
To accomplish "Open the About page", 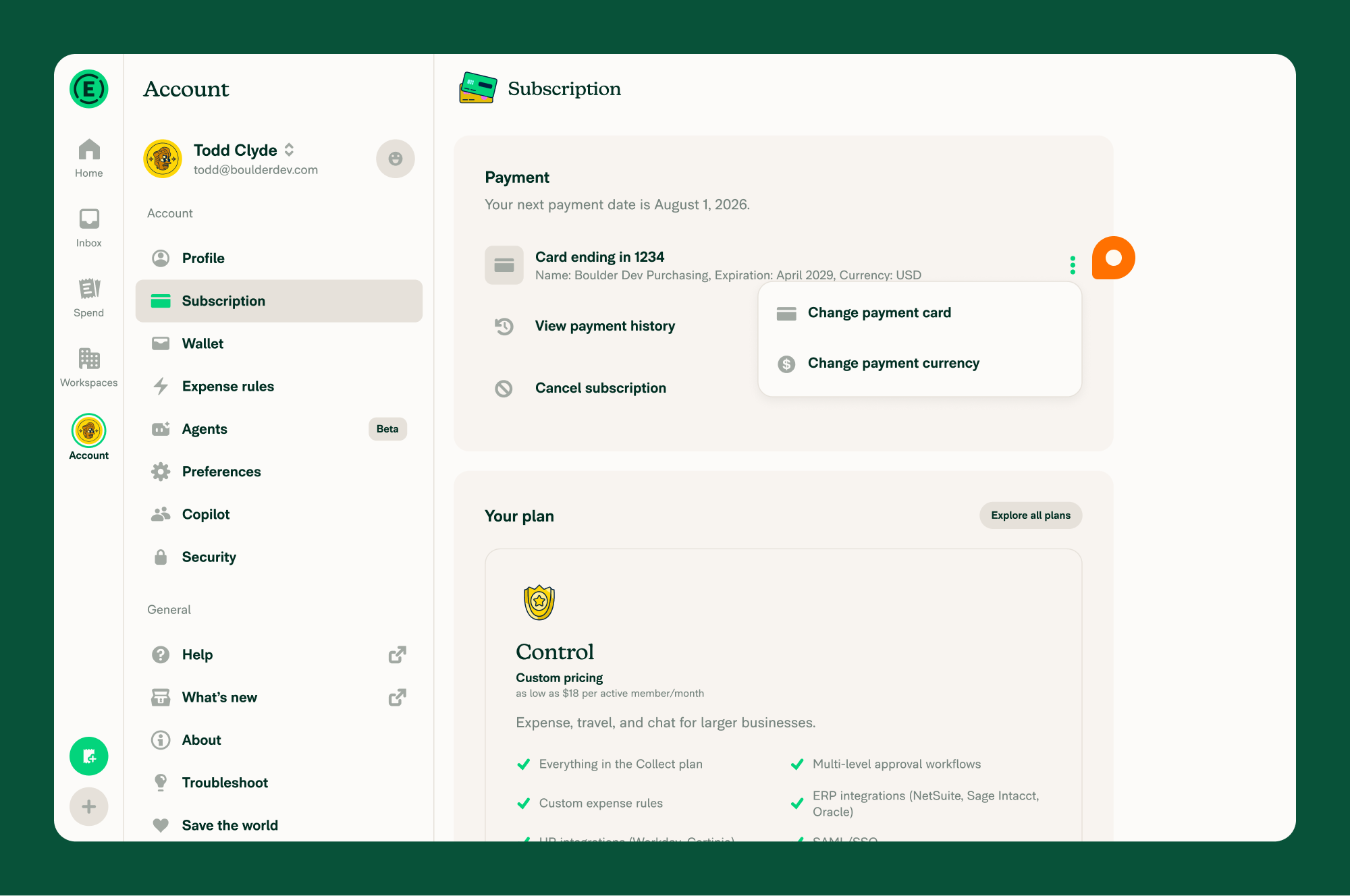I will [x=279, y=740].
